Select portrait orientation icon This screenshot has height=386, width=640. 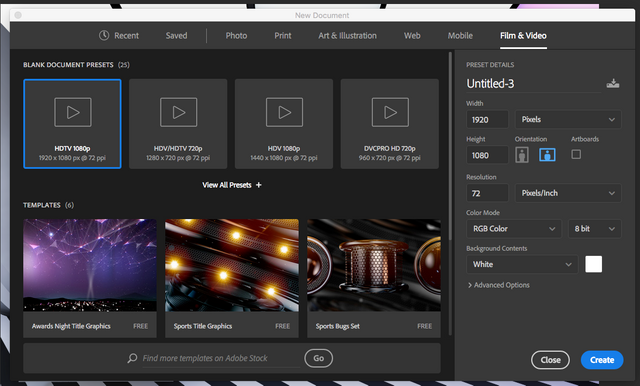tap(522, 155)
